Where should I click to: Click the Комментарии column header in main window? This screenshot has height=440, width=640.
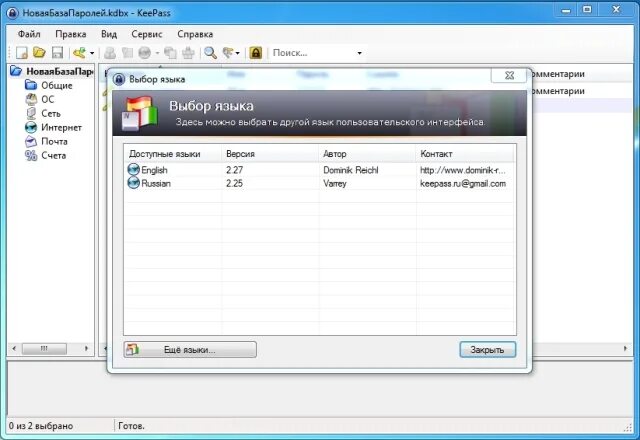point(558,74)
